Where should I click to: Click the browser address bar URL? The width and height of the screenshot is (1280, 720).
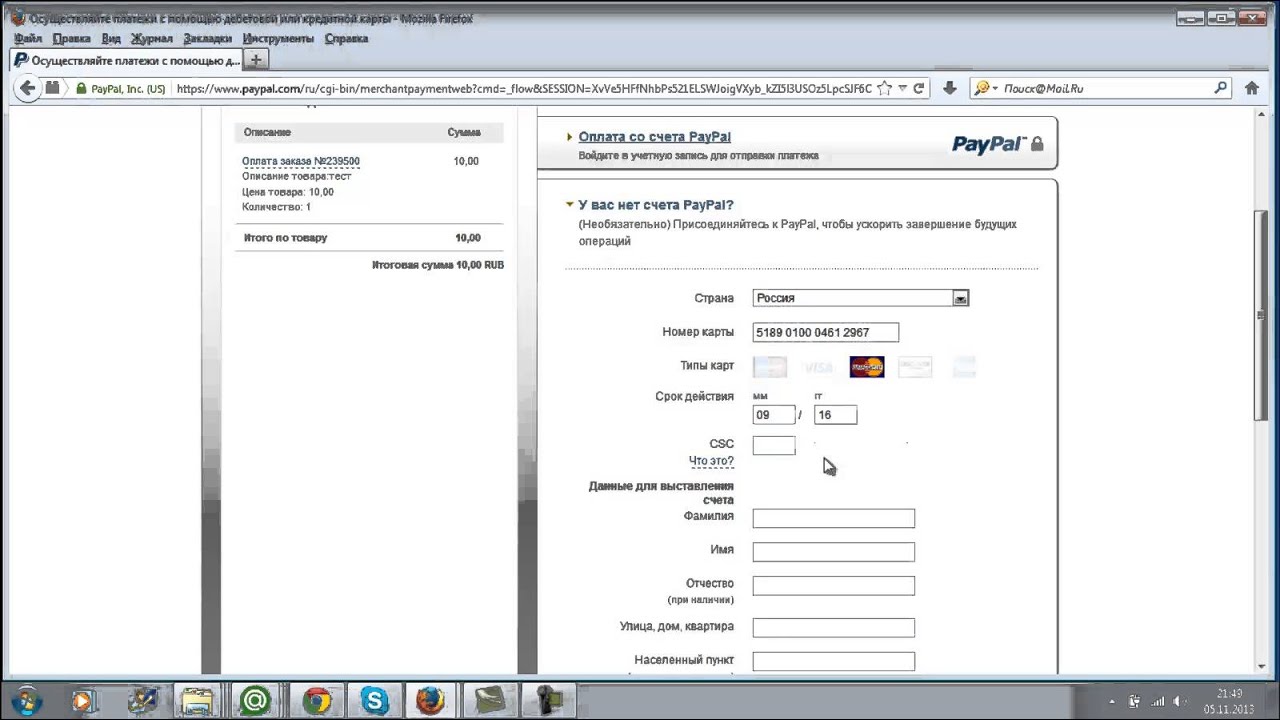point(523,88)
